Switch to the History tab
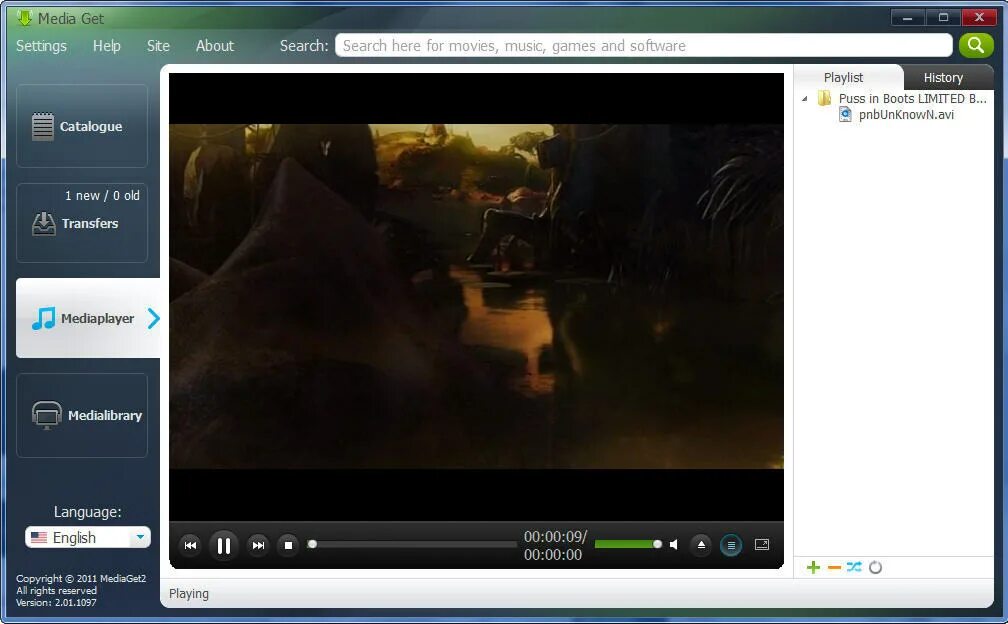This screenshot has height=624, width=1008. 943,77
